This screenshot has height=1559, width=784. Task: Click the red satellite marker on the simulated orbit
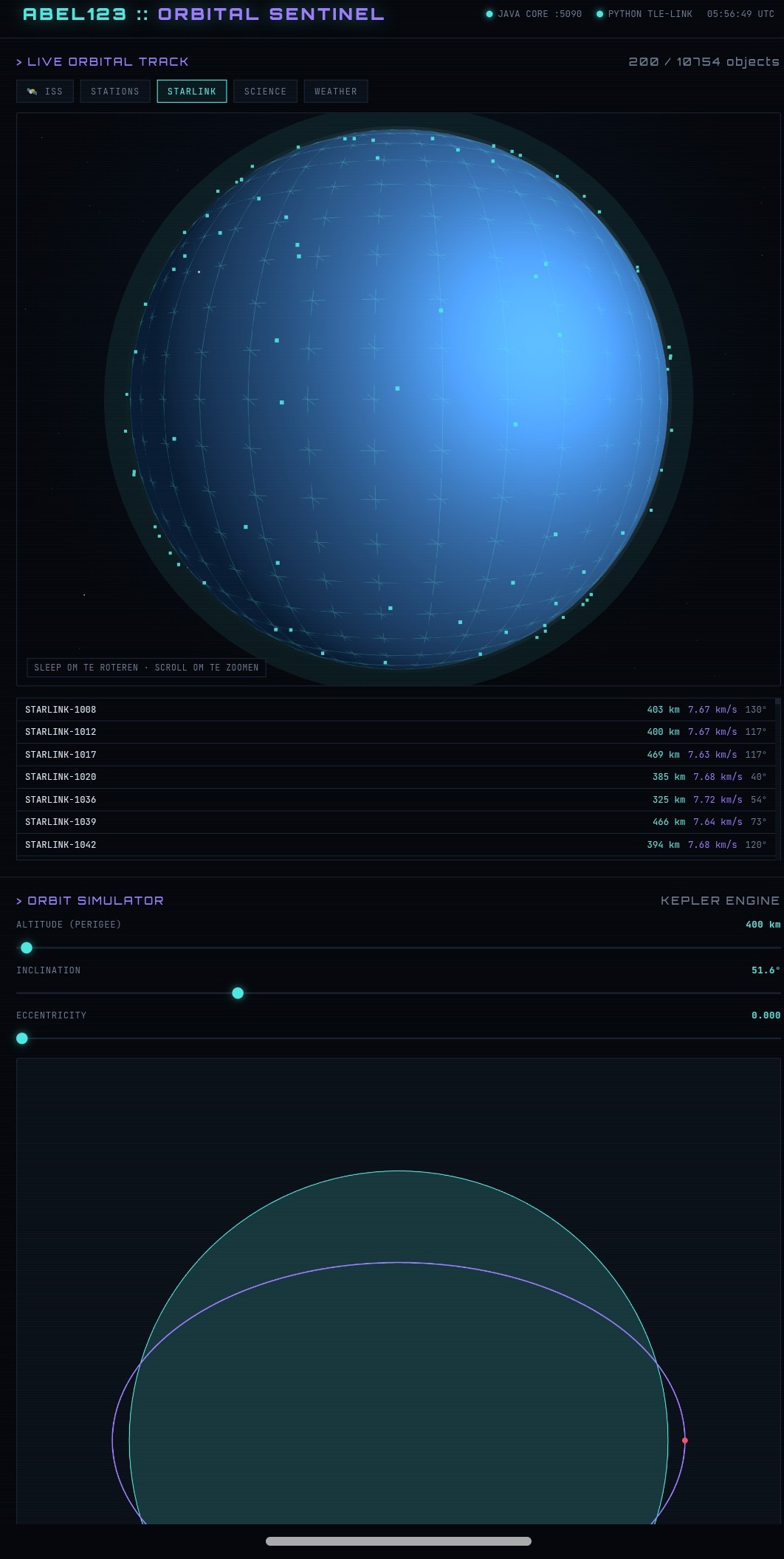click(x=685, y=1440)
